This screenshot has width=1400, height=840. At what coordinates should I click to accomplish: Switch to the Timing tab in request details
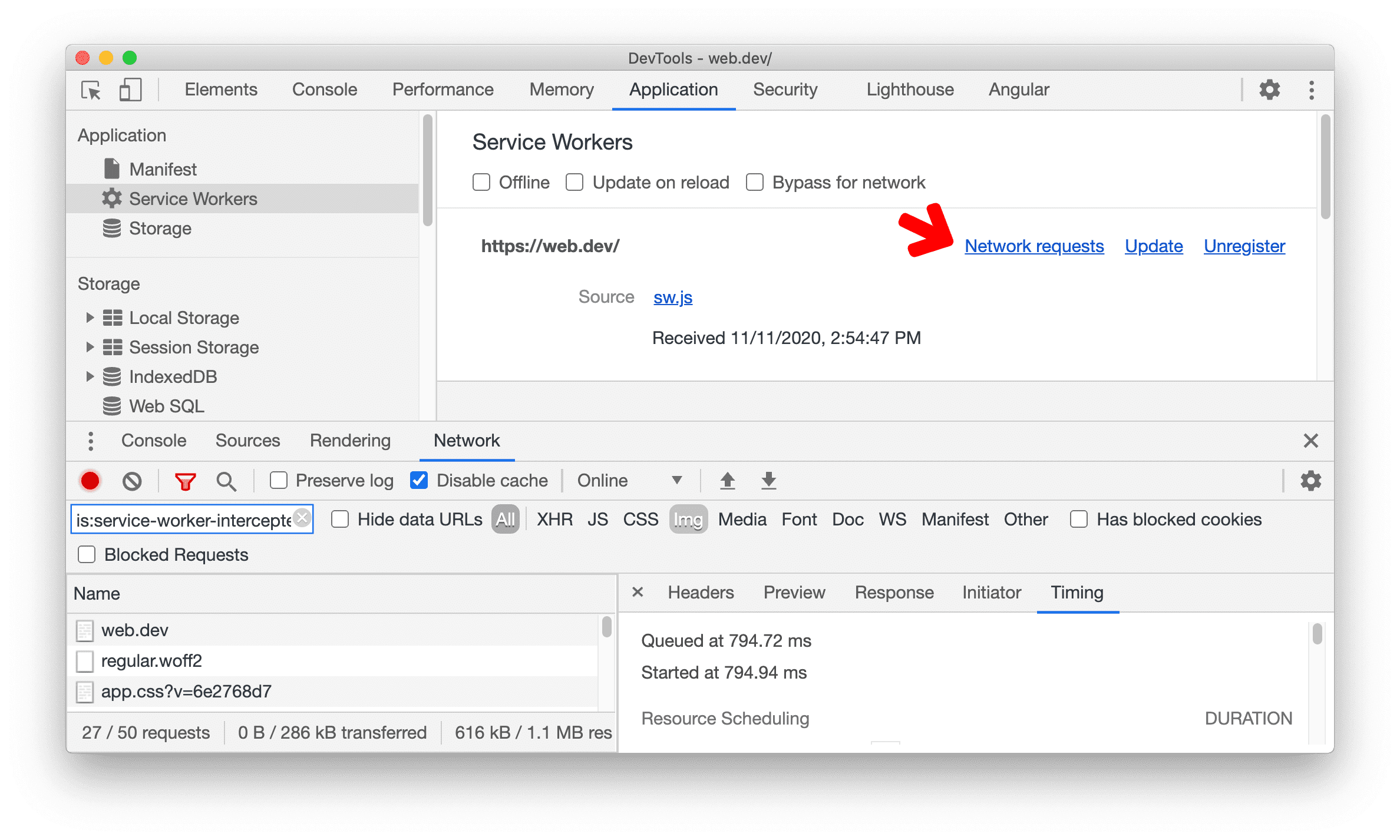(1079, 591)
